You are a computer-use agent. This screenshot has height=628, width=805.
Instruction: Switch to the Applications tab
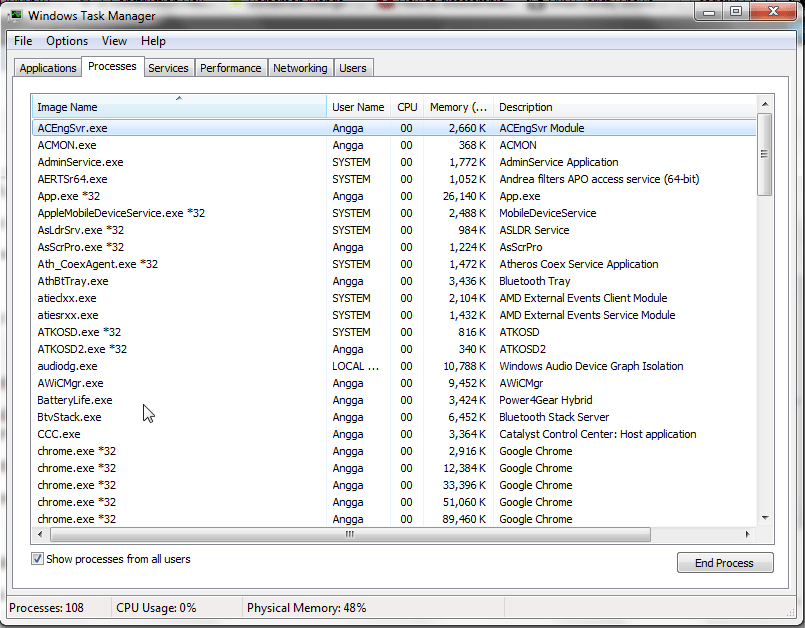48,68
